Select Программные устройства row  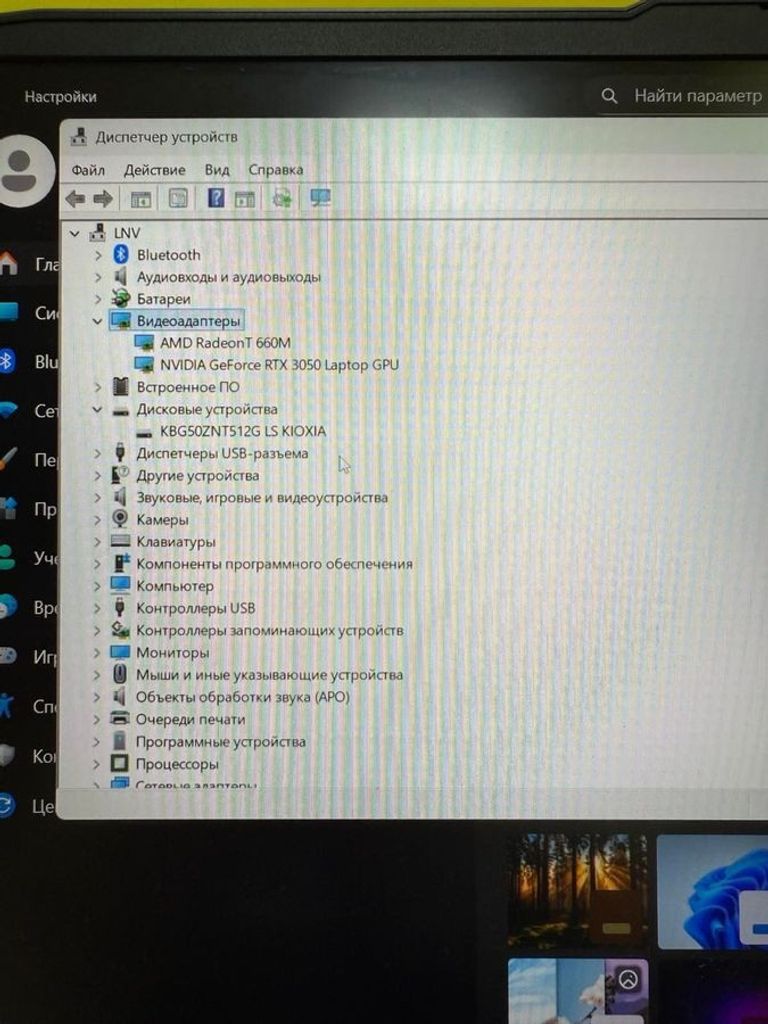220,741
